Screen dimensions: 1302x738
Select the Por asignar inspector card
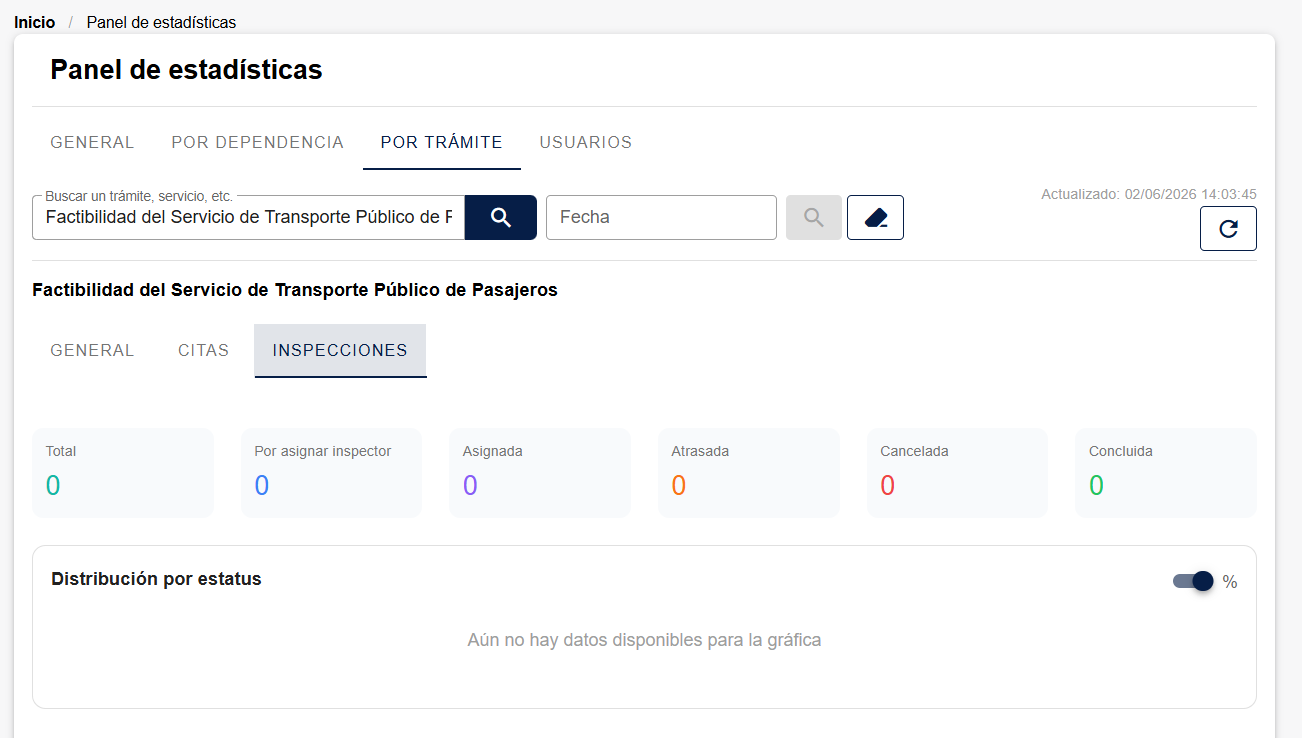(x=332, y=473)
